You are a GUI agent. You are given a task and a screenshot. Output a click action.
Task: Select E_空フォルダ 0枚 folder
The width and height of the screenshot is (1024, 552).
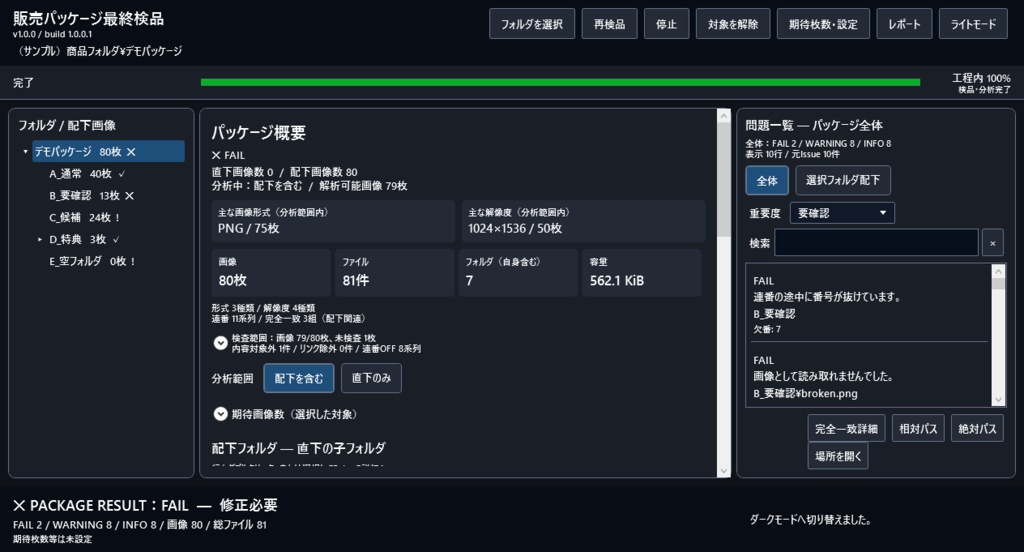tap(88, 261)
